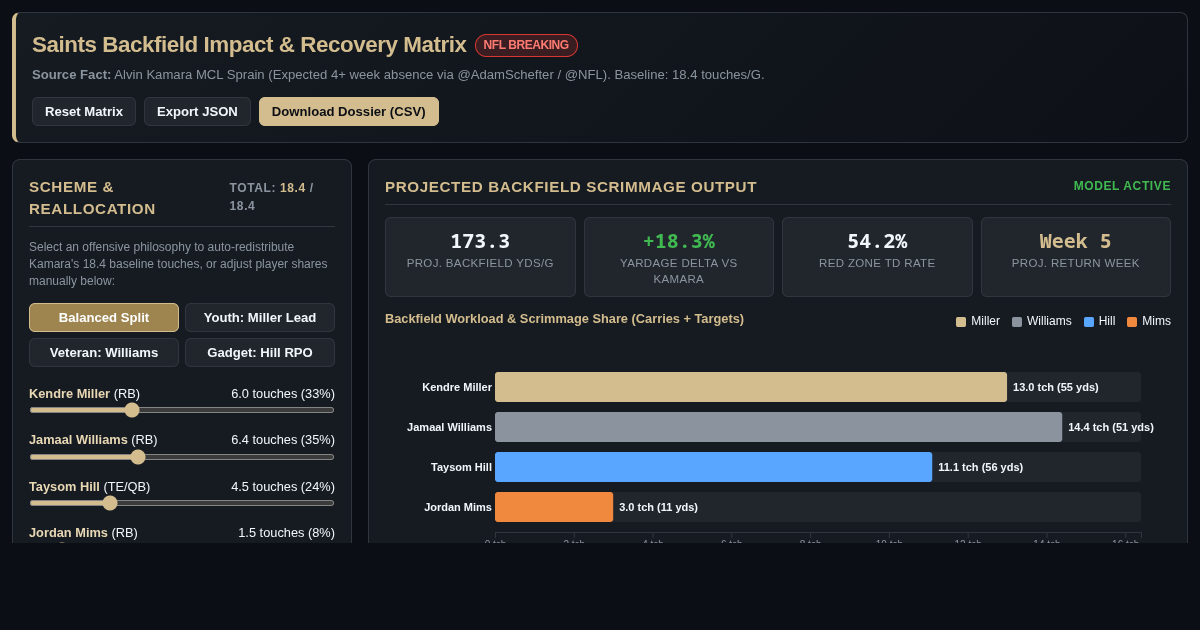Click Taysom Hill's blue chart bar
Image resolution: width=1200 pixels, height=630 pixels.
click(713, 467)
